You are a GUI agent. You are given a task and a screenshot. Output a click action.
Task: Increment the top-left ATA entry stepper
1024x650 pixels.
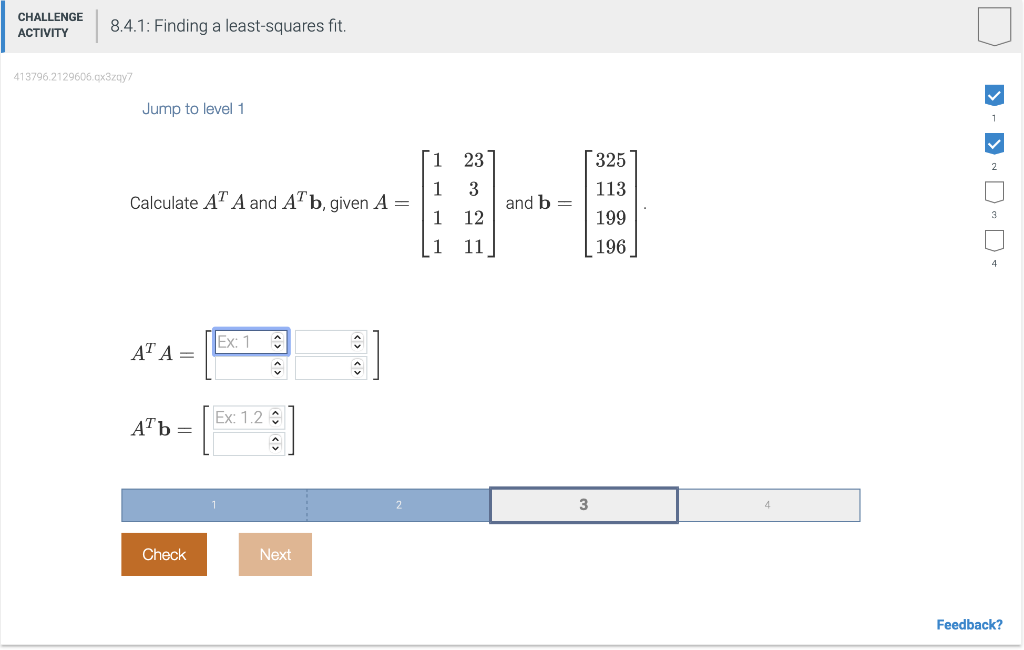pyautogui.click(x=276, y=337)
